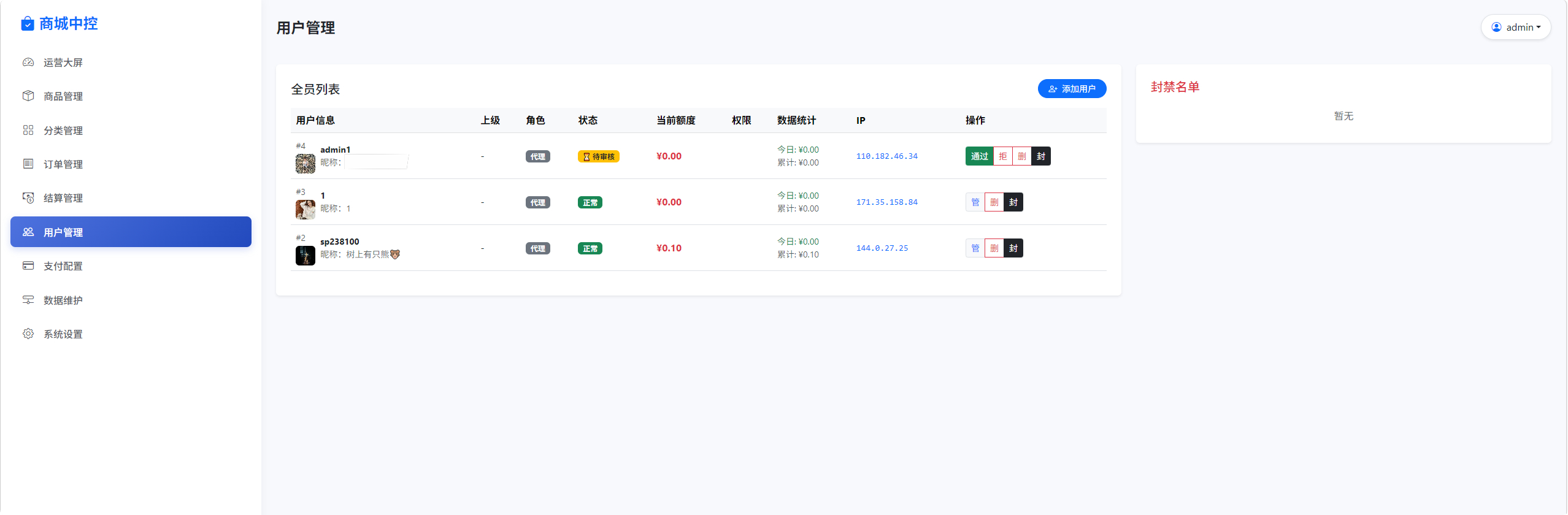The width and height of the screenshot is (1568, 515).
Task: Click the card icon beside 支付配置
Action: click(x=28, y=265)
